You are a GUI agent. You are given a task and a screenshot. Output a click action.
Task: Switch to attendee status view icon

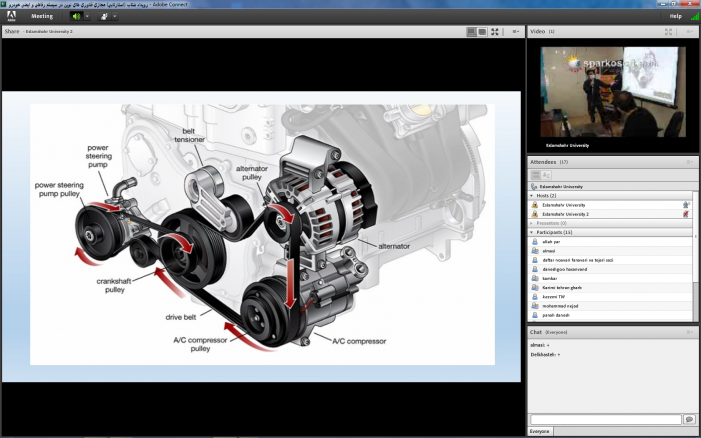point(548,175)
